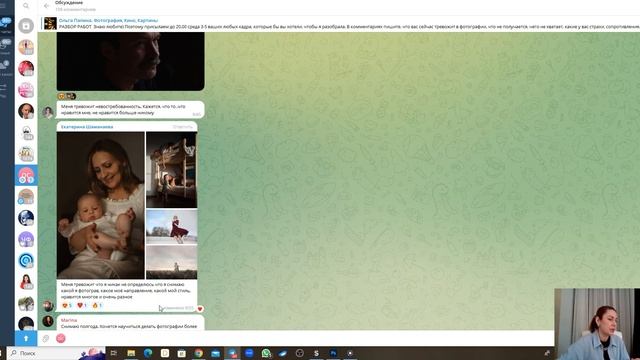Screen dimensions: 640x360
Task: Open the blue Zoom icon on the taskbar
Action: [249, 353]
